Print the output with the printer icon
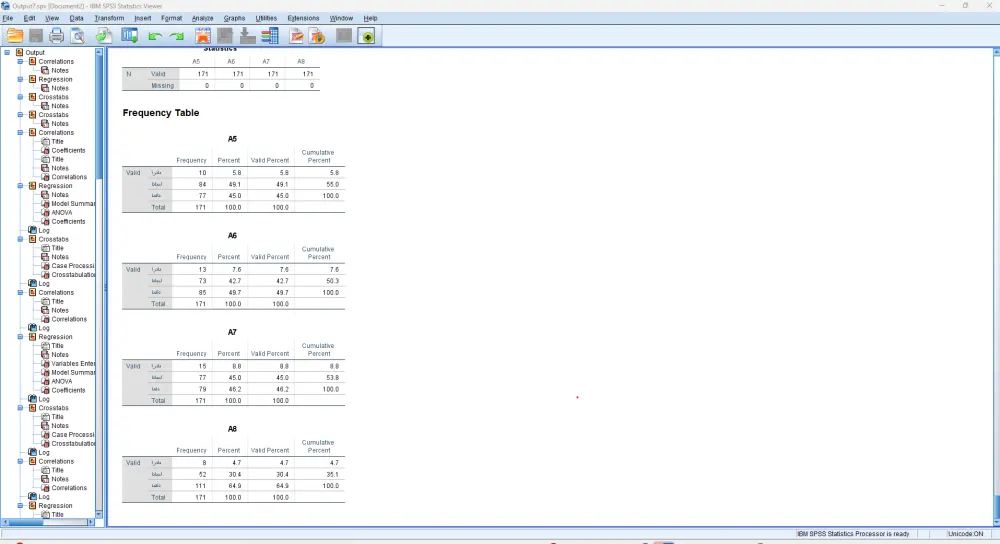 pos(56,36)
